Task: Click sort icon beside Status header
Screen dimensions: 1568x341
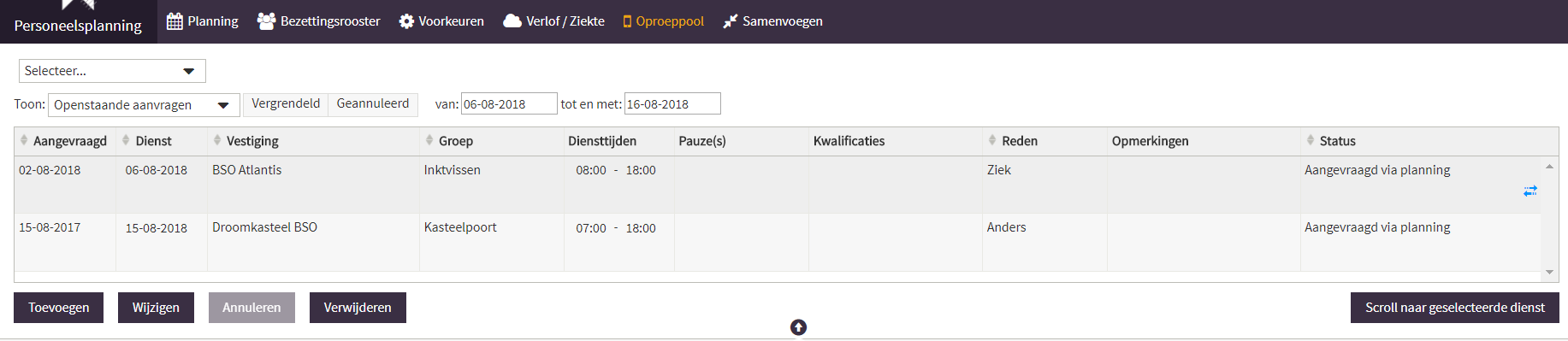Action: point(1311,140)
